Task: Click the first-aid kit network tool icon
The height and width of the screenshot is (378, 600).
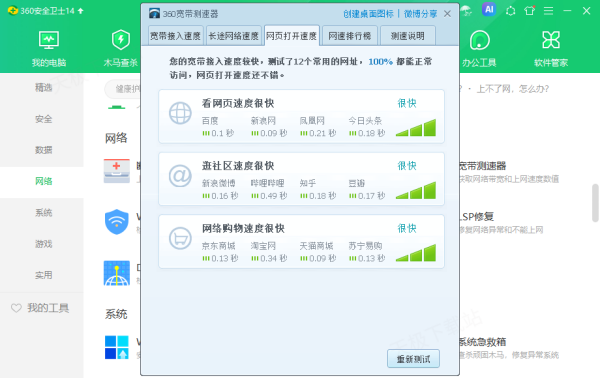Action: tap(117, 171)
